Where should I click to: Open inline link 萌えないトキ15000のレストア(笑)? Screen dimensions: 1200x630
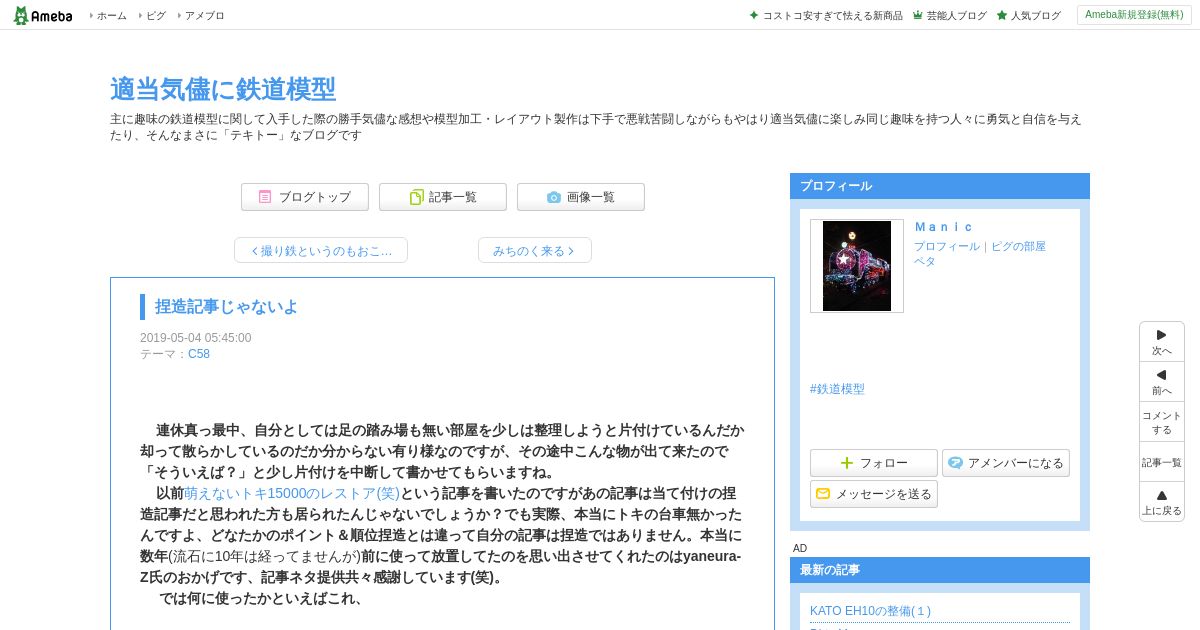[x=292, y=493]
